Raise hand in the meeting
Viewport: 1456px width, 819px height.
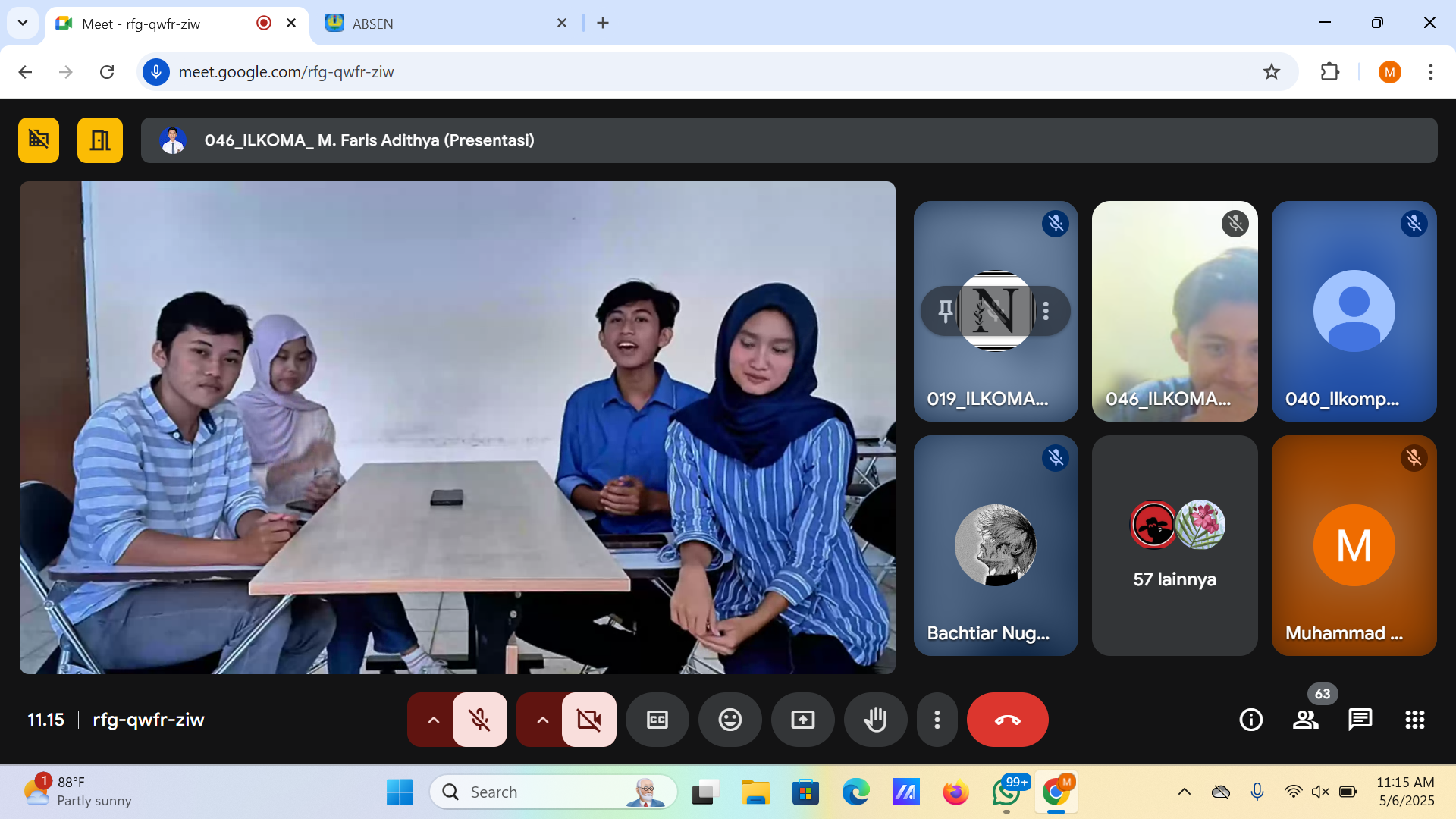875,720
